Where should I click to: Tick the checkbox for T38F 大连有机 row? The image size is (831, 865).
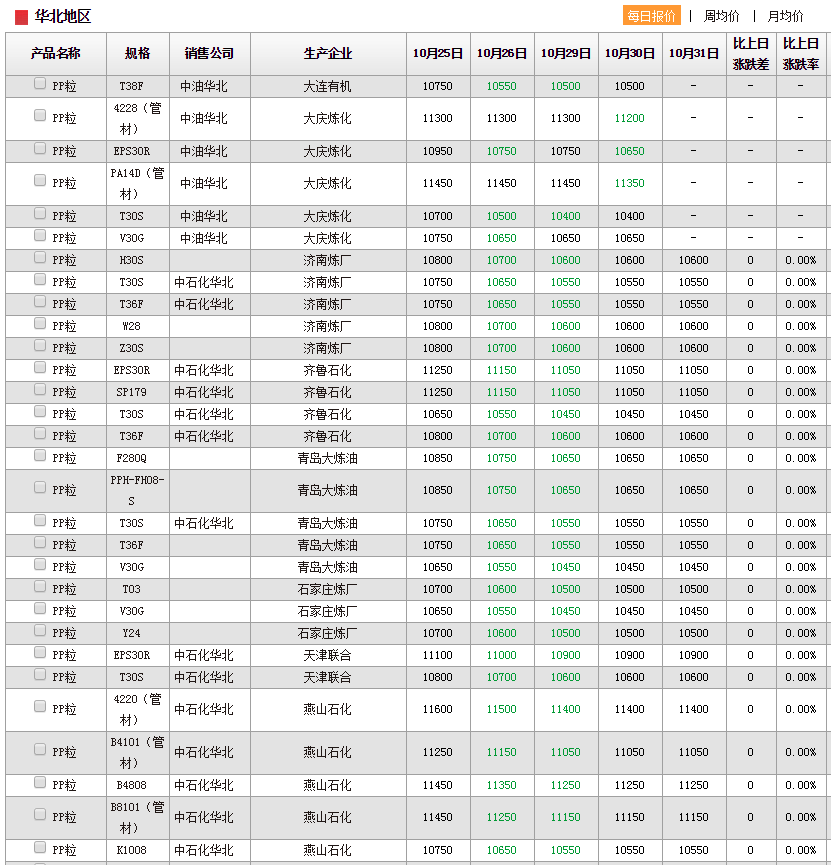tap(40, 83)
